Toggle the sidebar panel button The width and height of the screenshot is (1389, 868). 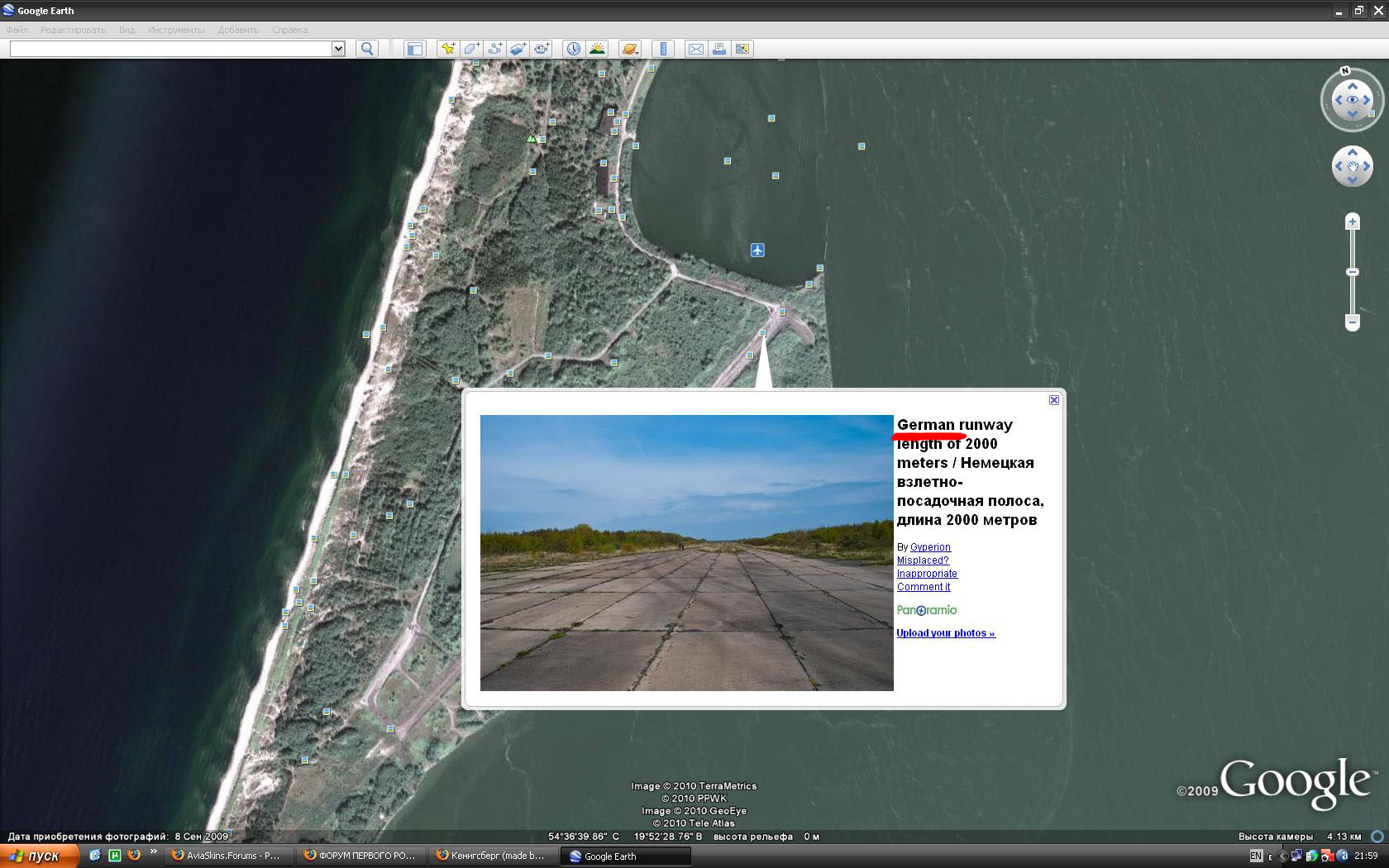pos(414,49)
